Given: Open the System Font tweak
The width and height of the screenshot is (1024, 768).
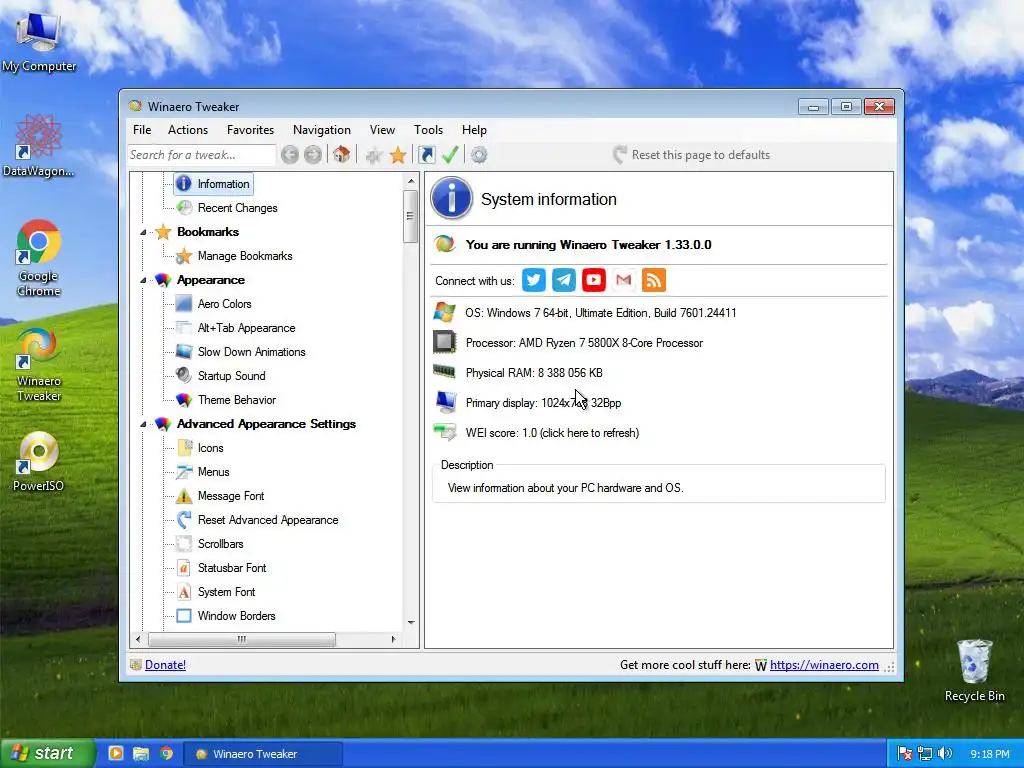Looking at the screenshot, I should (226, 592).
